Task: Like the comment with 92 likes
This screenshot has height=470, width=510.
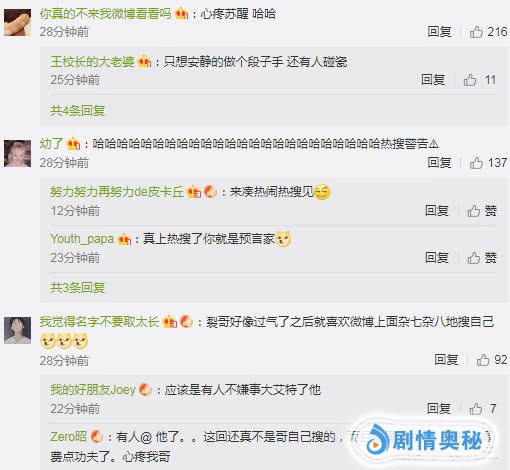Action: [483, 360]
